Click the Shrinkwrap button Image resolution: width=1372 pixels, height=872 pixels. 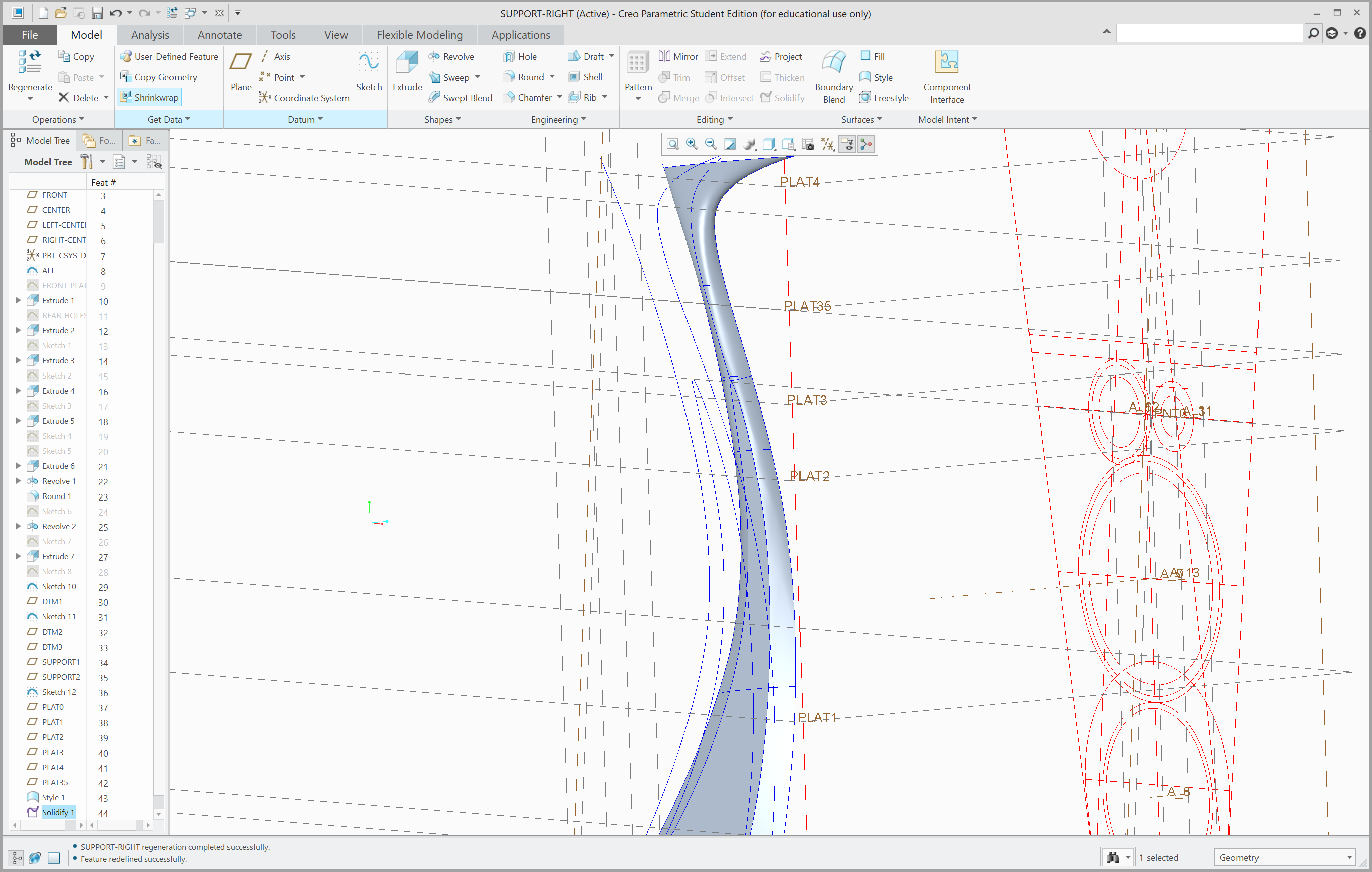tap(149, 97)
